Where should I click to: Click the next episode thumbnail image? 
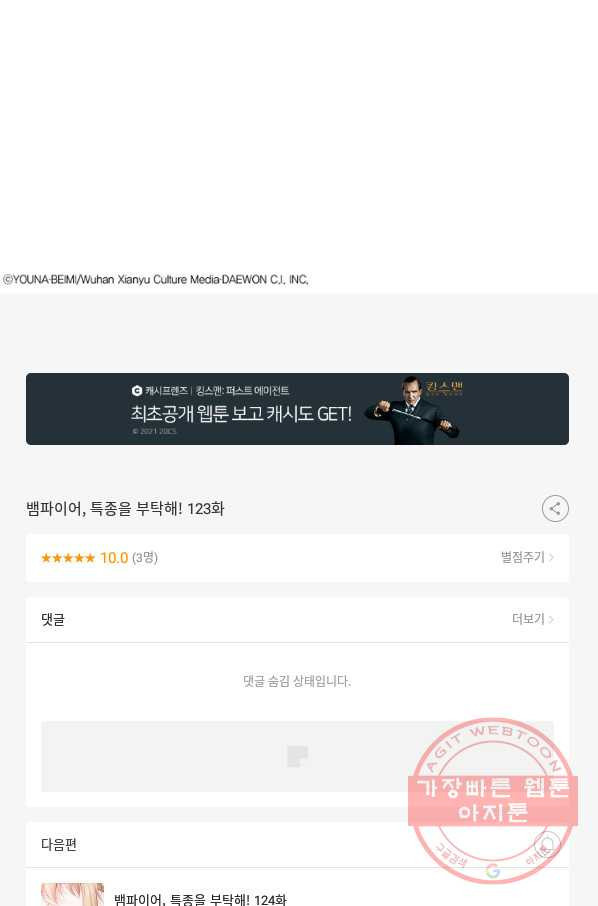[72, 894]
